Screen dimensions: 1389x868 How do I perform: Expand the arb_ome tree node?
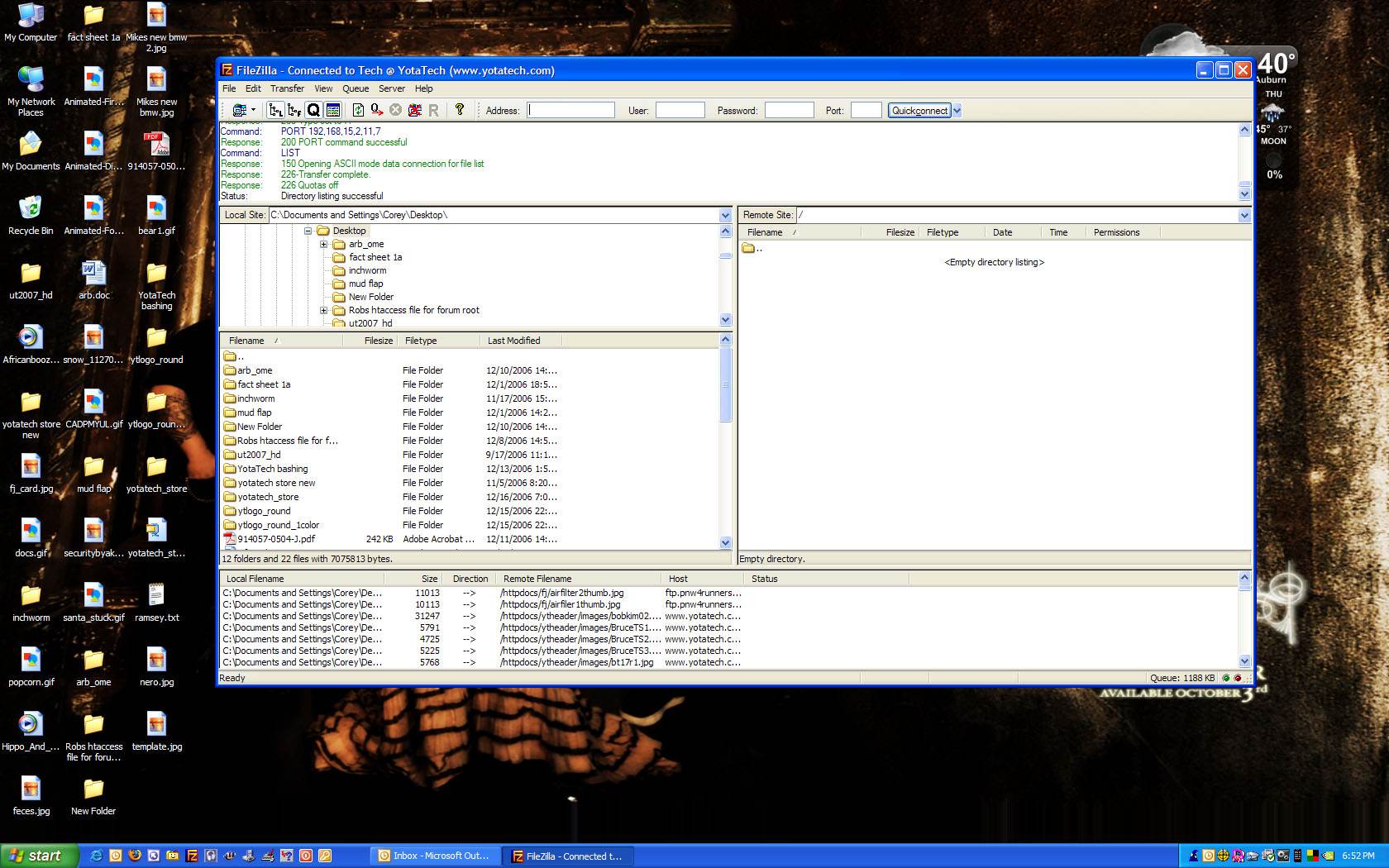[x=323, y=244]
